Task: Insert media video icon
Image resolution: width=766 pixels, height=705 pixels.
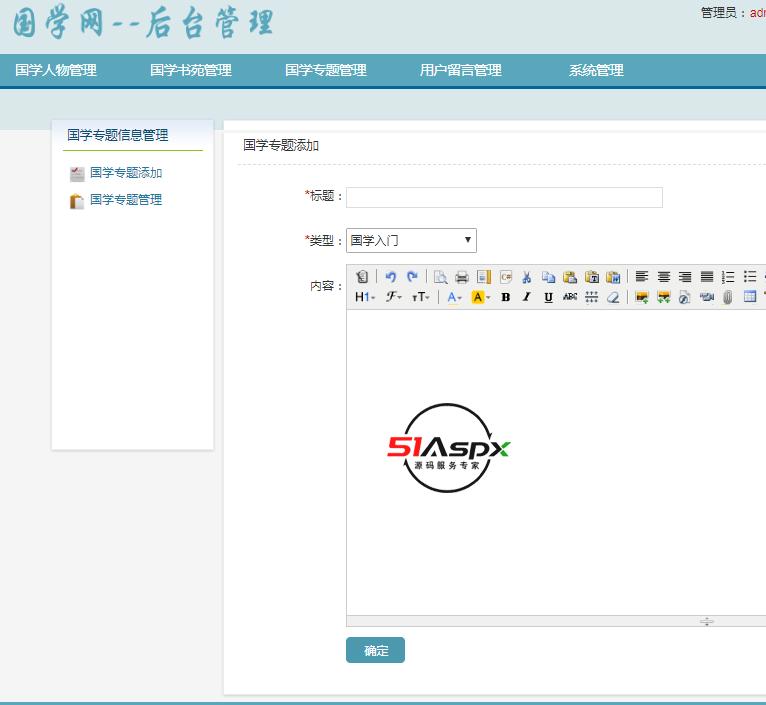Action: pyautogui.click(x=706, y=297)
